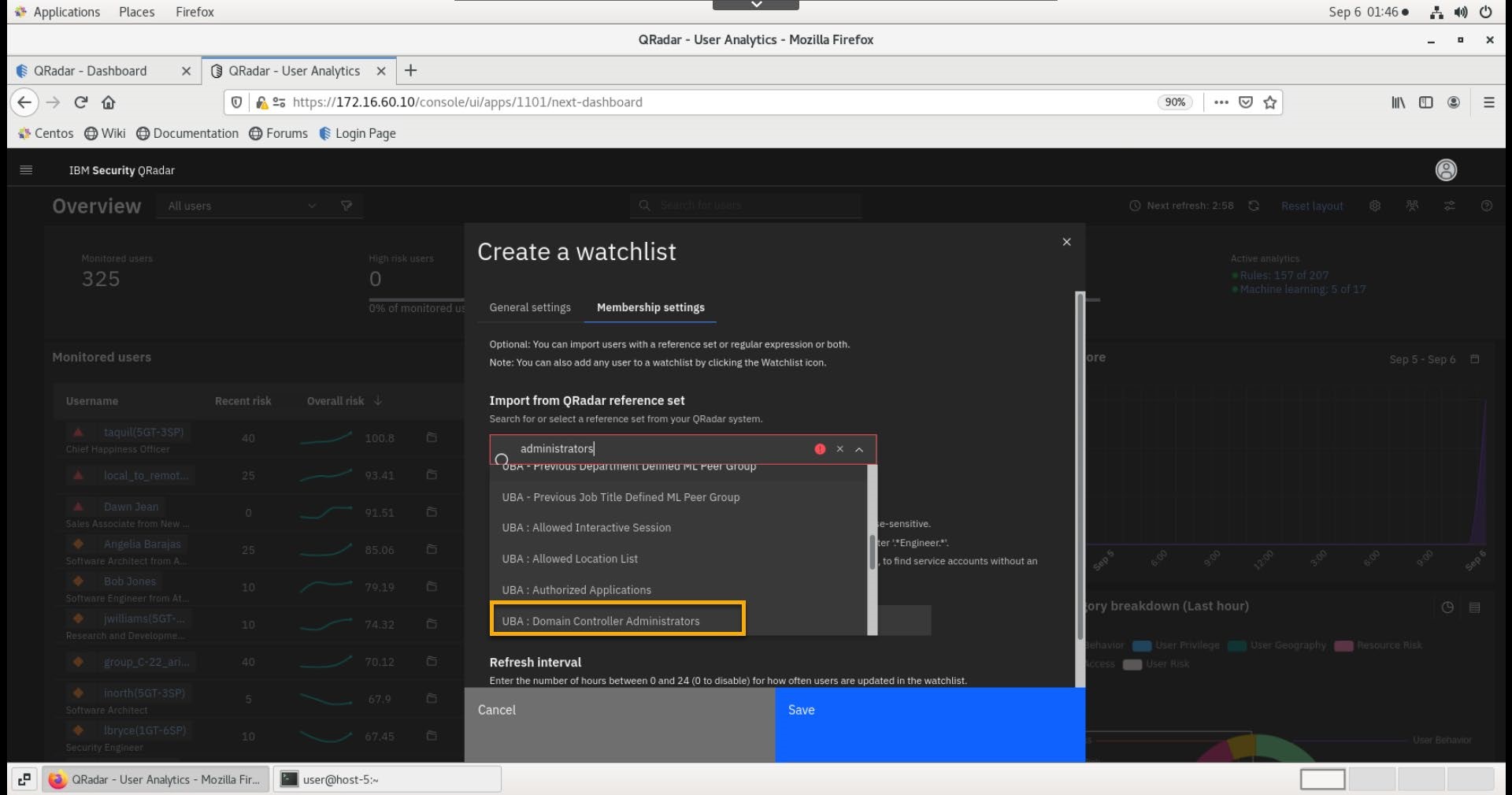Click the clock icon in category breakdown
1512x795 pixels.
[x=1447, y=607]
